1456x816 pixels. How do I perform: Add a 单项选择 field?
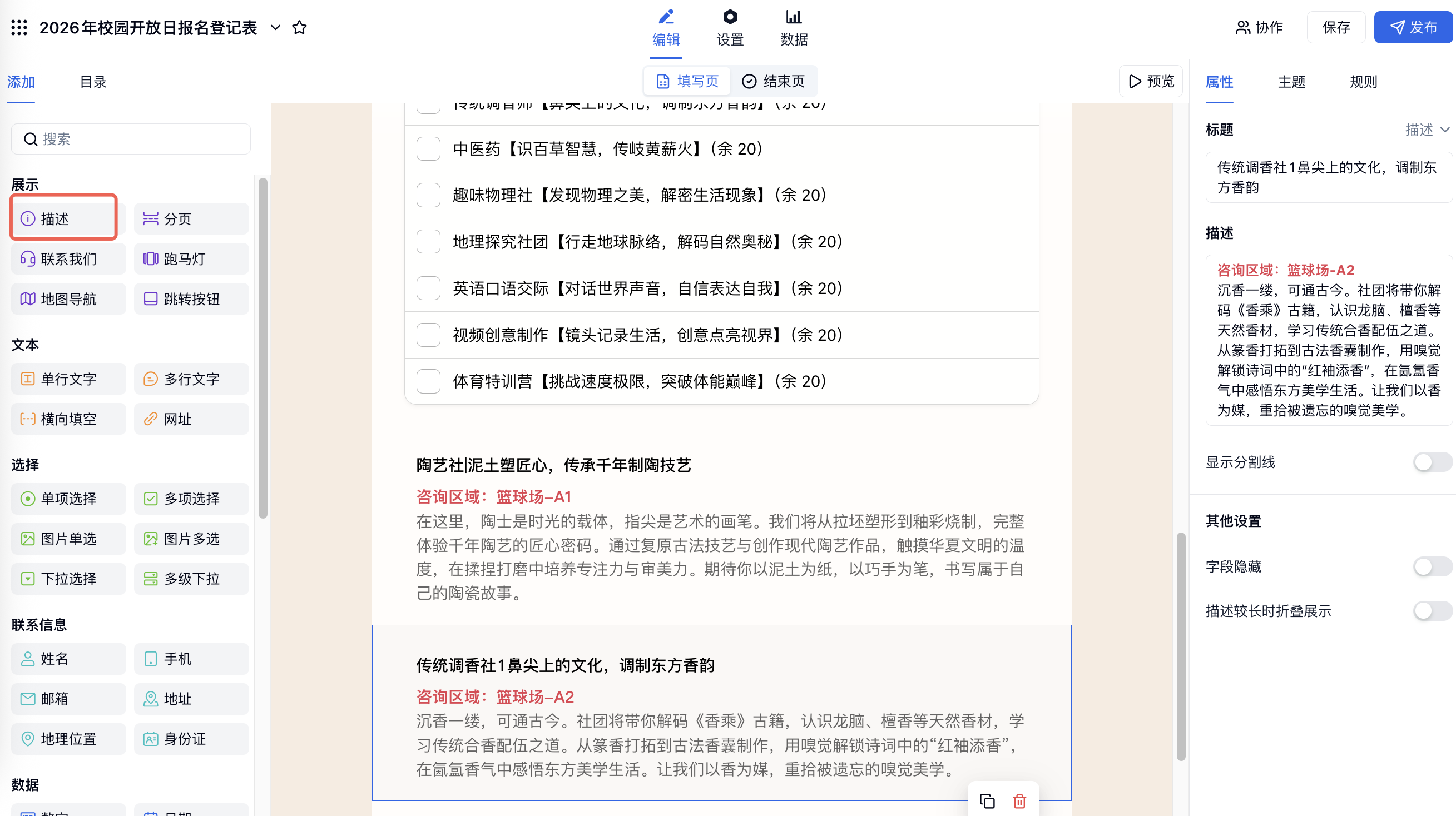[x=68, y=499]
